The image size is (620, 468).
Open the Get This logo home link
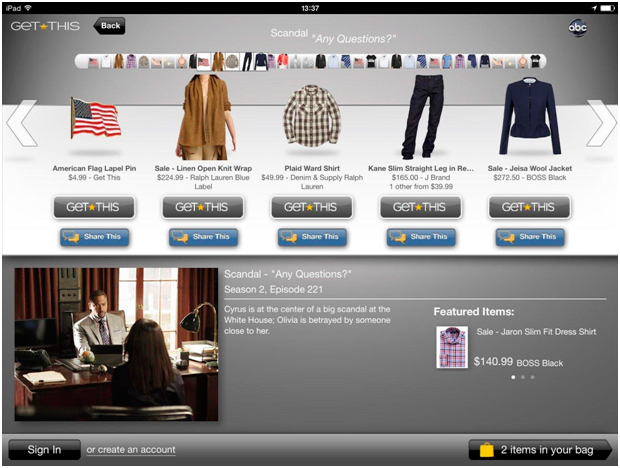point(45,26)
